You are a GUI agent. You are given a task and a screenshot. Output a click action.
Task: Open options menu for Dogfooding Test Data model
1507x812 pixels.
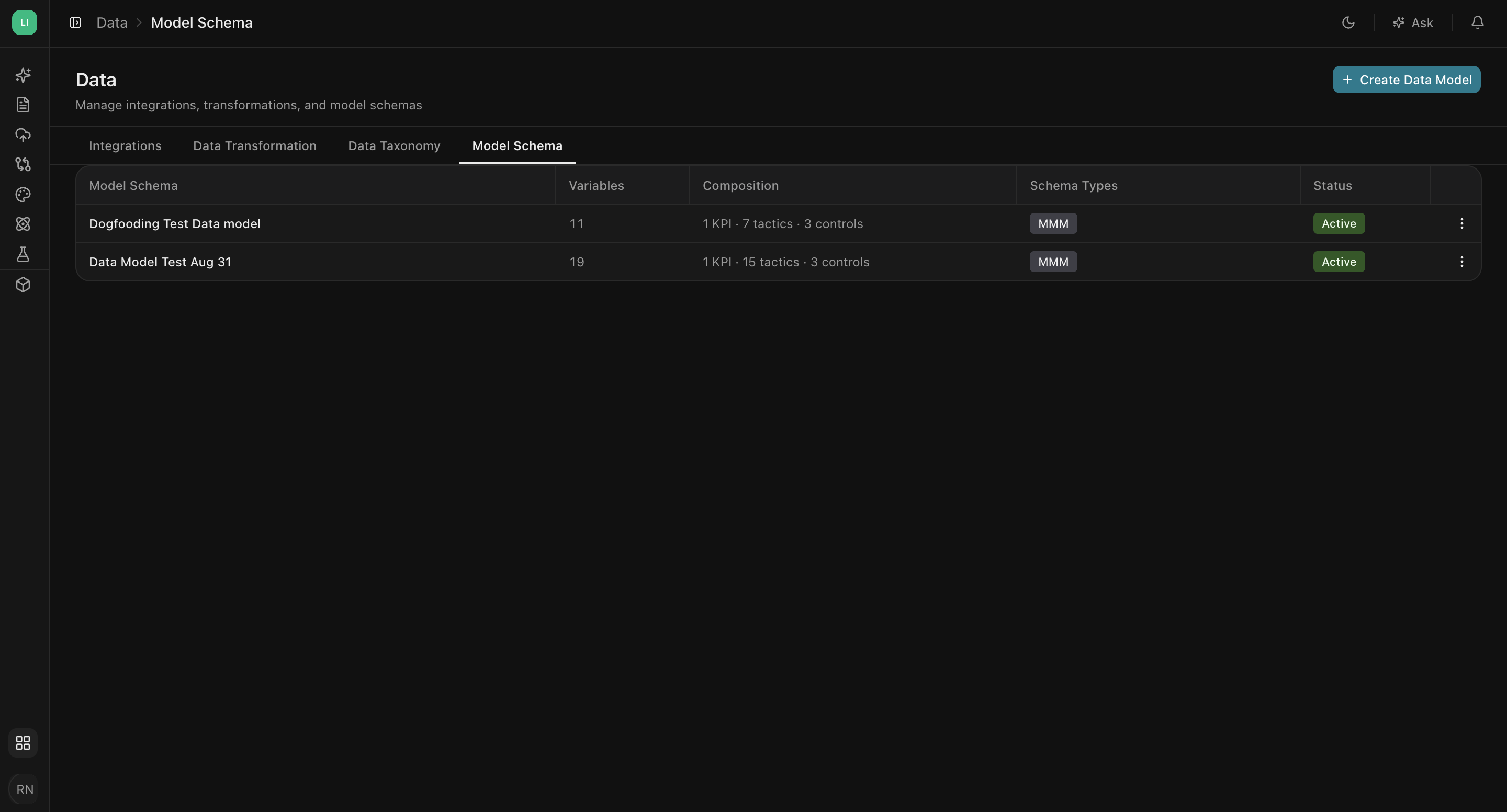coord(1461,223)
